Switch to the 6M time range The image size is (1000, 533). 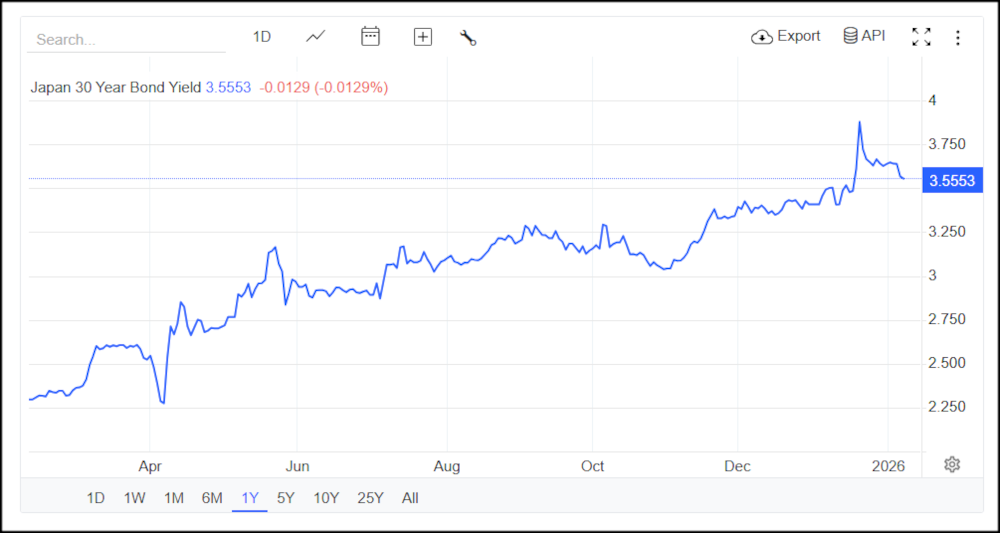[211, 498]
